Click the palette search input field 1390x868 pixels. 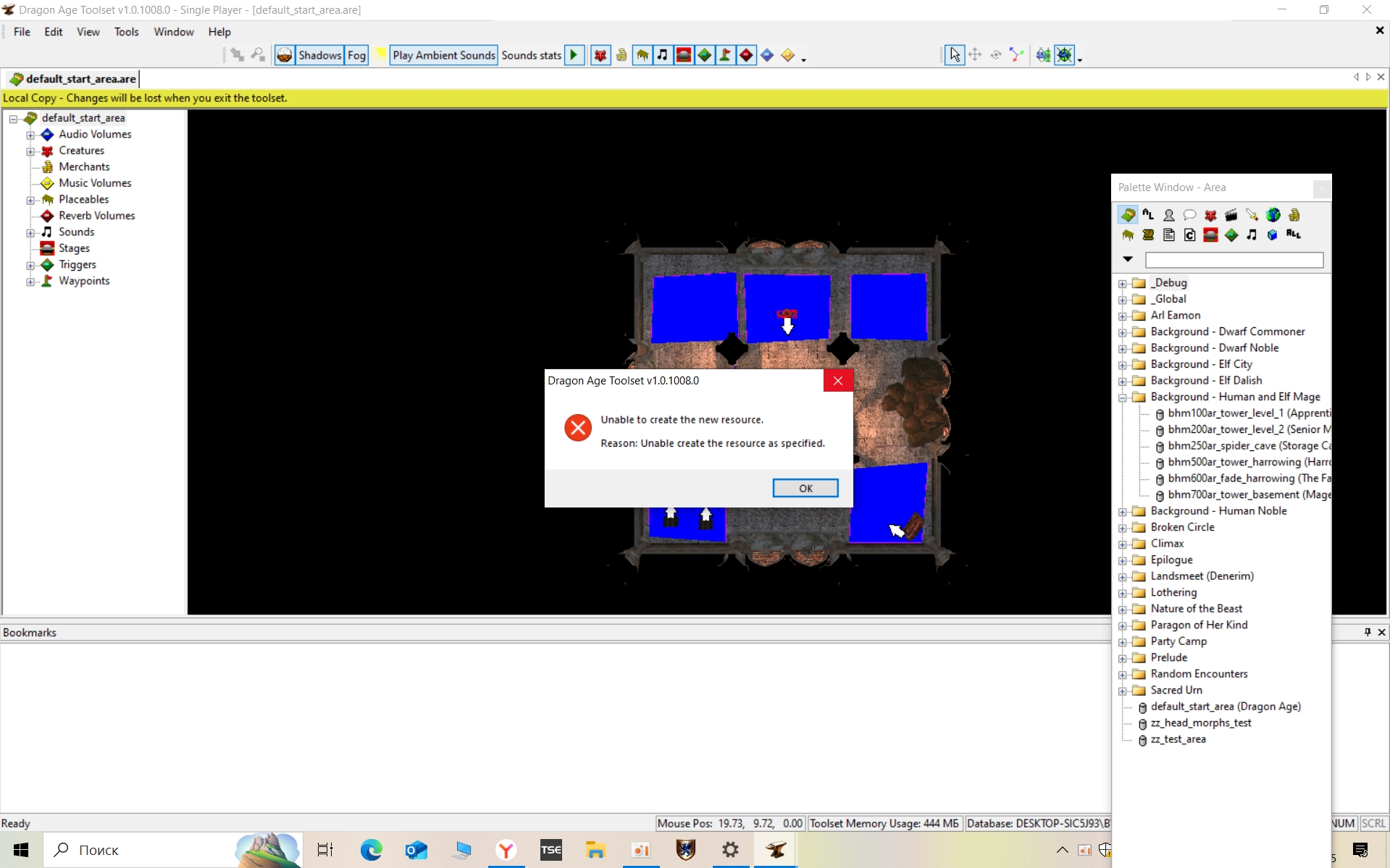(x=1234, y=260)
